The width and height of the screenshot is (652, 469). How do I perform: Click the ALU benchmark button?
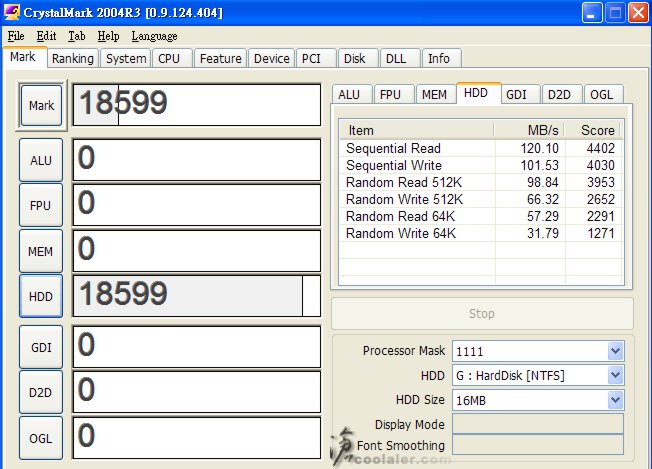pos(41,160)
